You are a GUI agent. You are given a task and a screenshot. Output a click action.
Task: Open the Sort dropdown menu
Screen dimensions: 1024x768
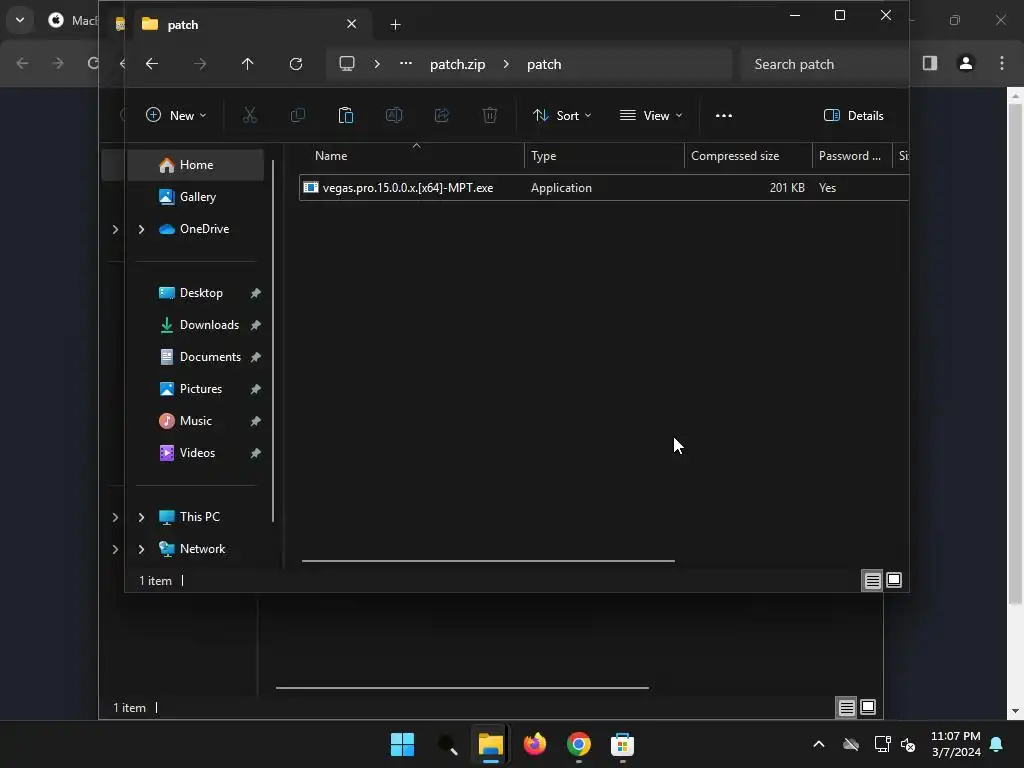tap(562, 116)
